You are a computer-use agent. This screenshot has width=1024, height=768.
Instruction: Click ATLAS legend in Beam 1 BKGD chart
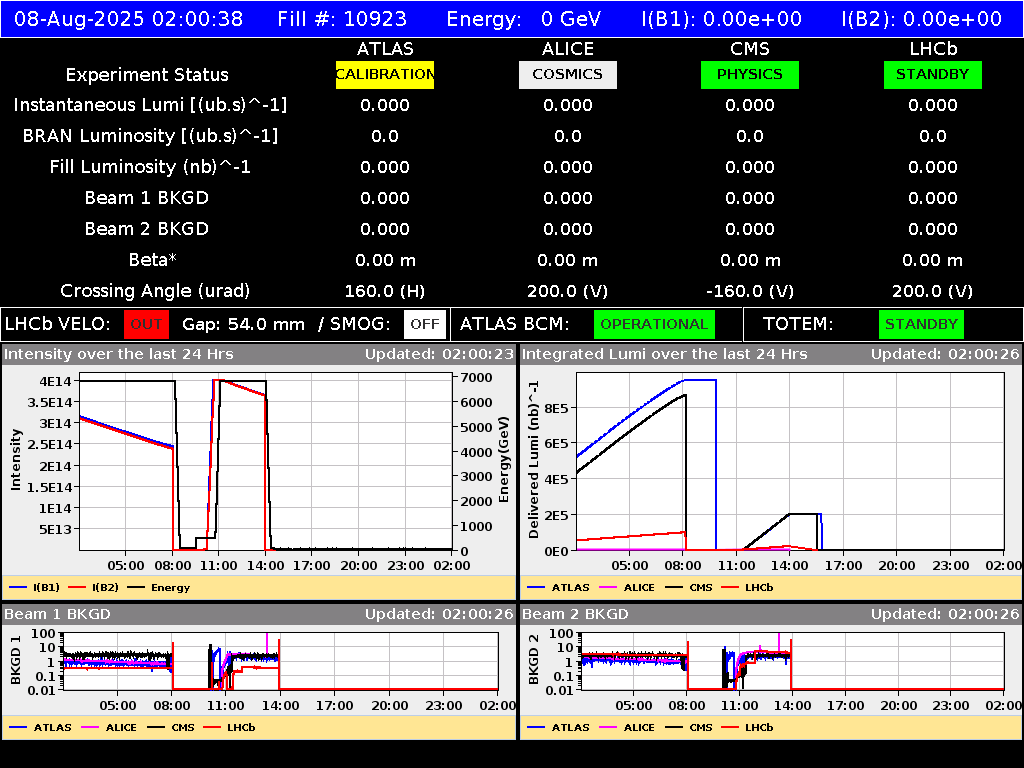pyautogui.click(x=40, y=728)
